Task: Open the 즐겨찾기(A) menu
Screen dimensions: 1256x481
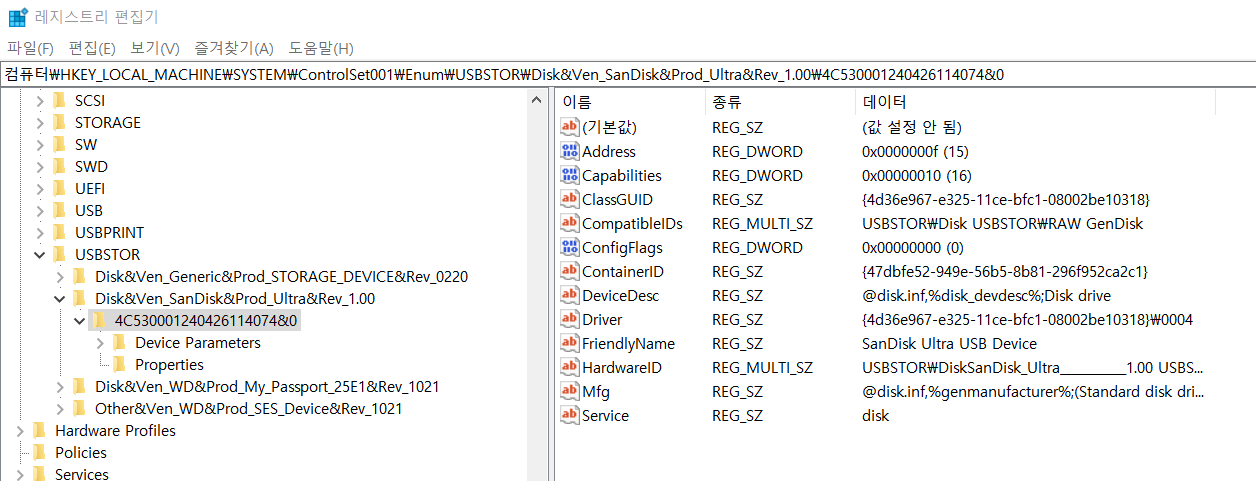Action: pyautogui.click(x=234, y=48)
